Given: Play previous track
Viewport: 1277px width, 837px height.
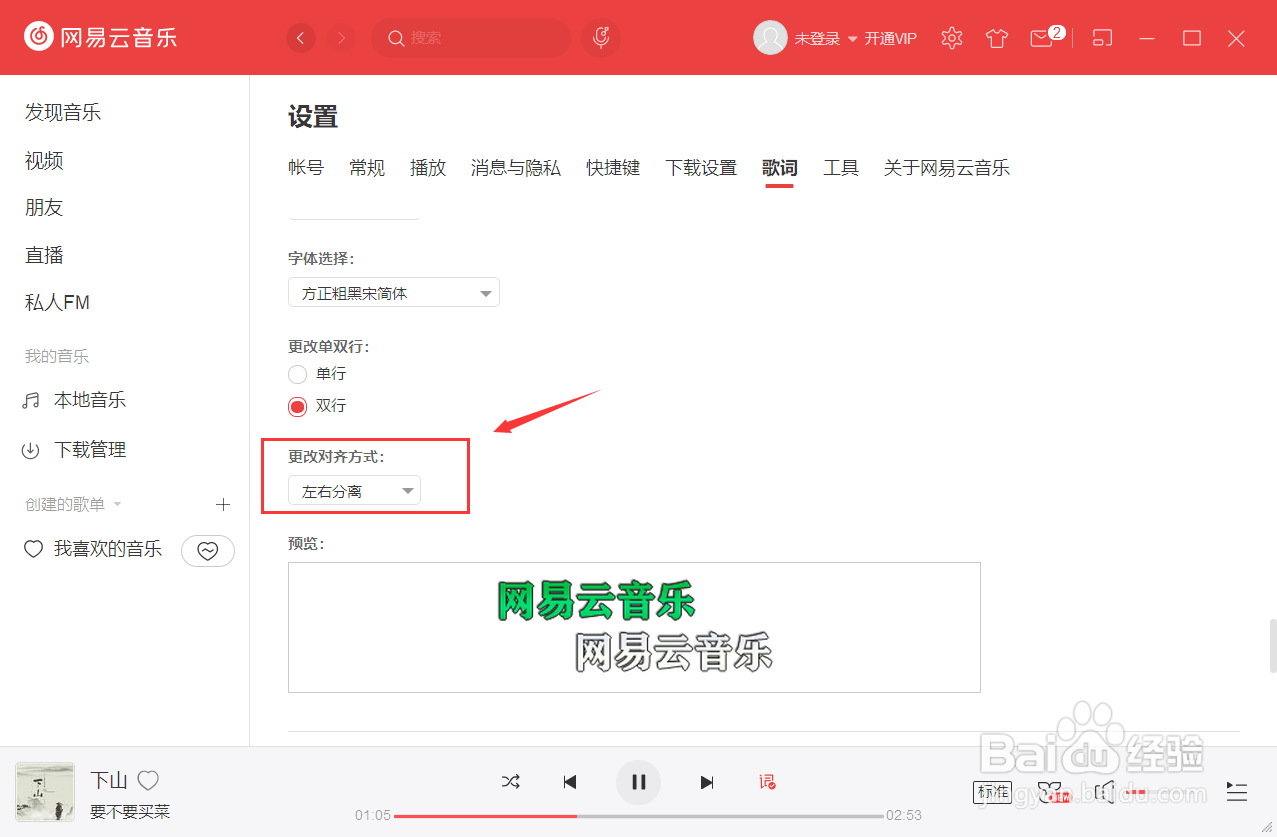Looking at the screenshot, I should point(570,782).
